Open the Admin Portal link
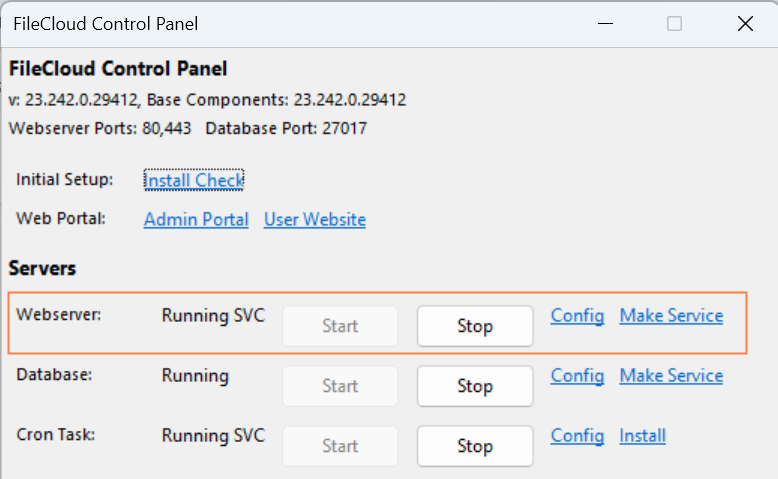The height and width of the screenshot is (479, 778). (196, 220)
